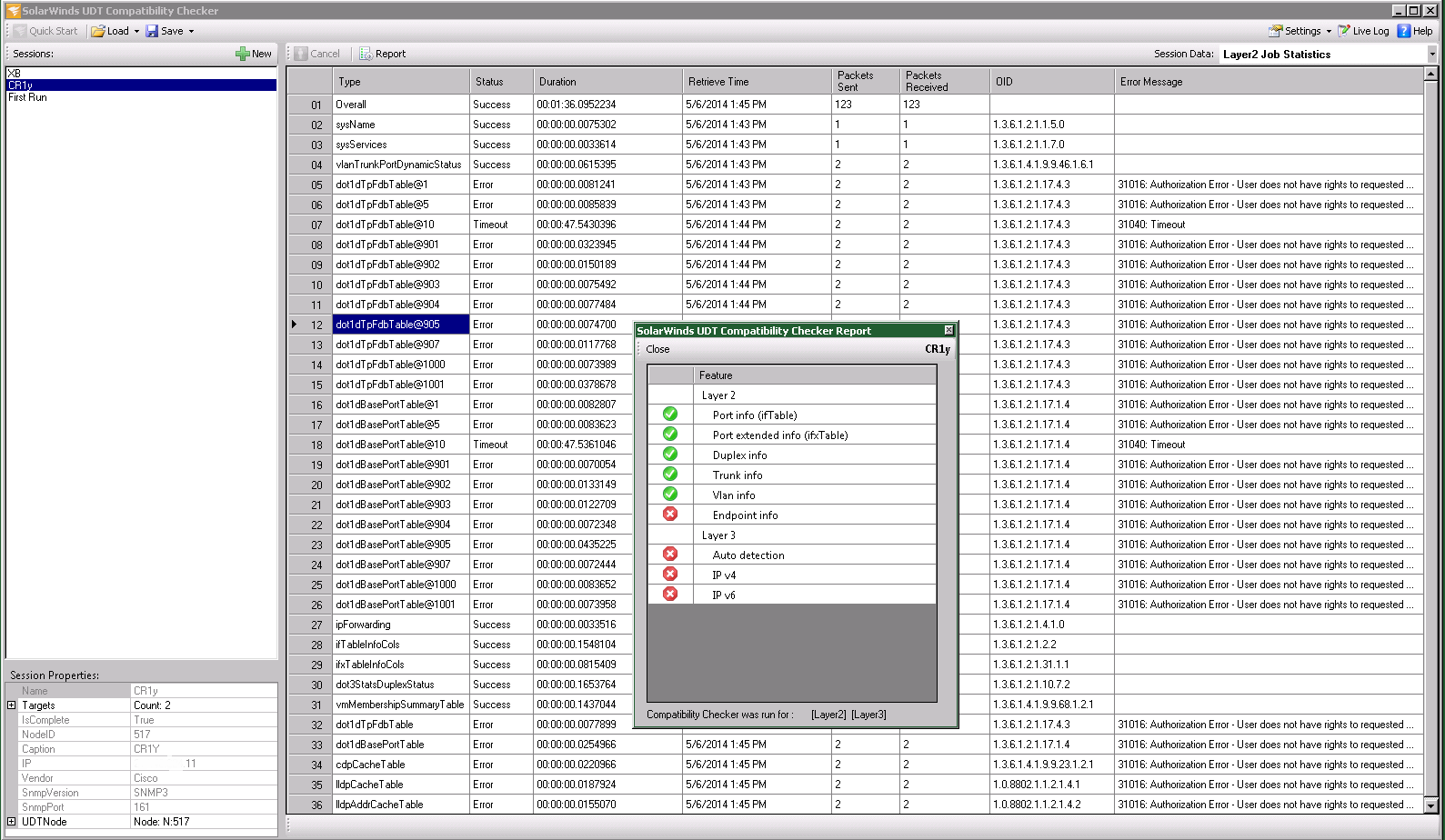
Task: Click the ifxTableInfoCols type cell
Action: 401,665
